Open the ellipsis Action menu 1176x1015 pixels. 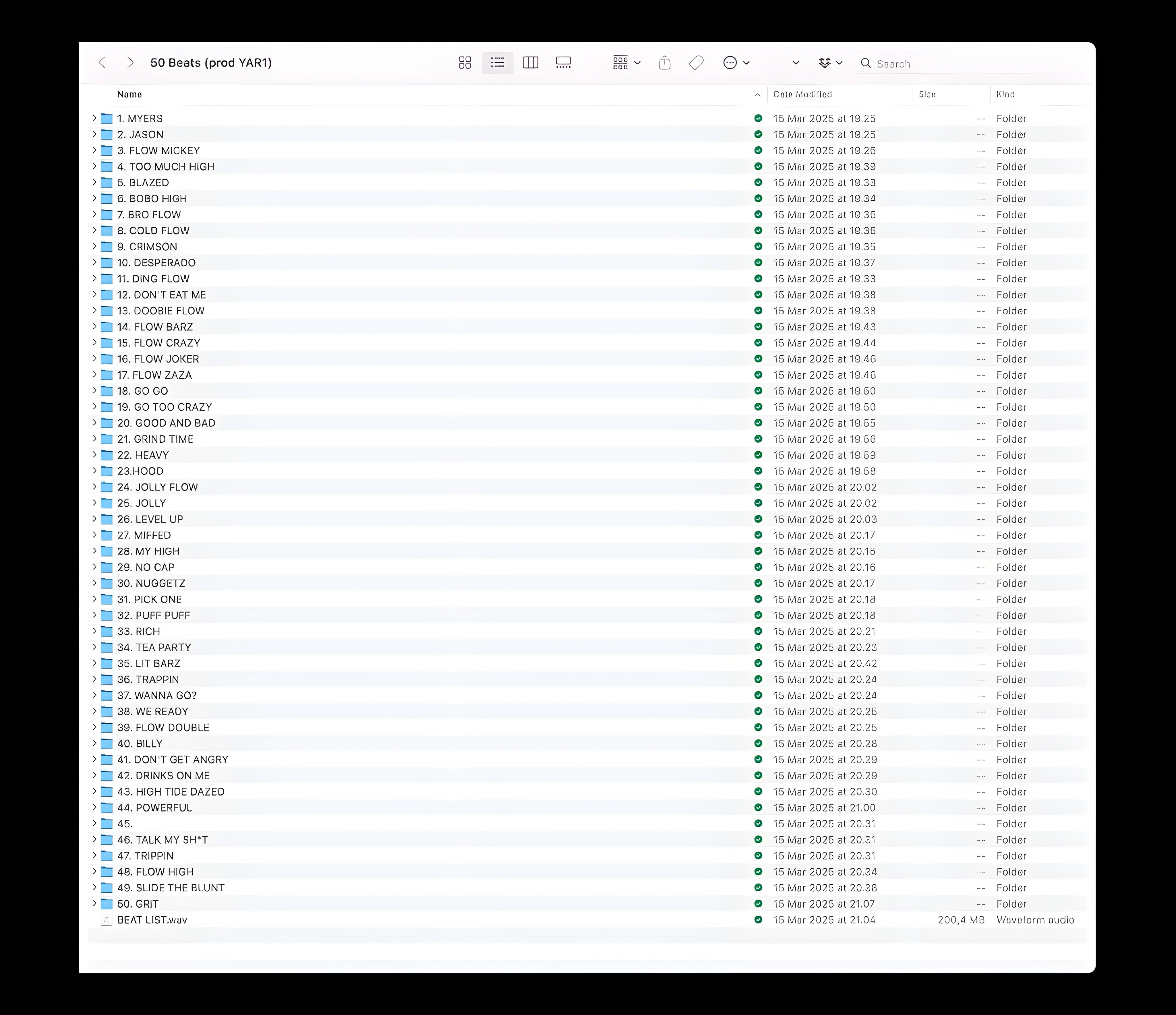[736, 63]
